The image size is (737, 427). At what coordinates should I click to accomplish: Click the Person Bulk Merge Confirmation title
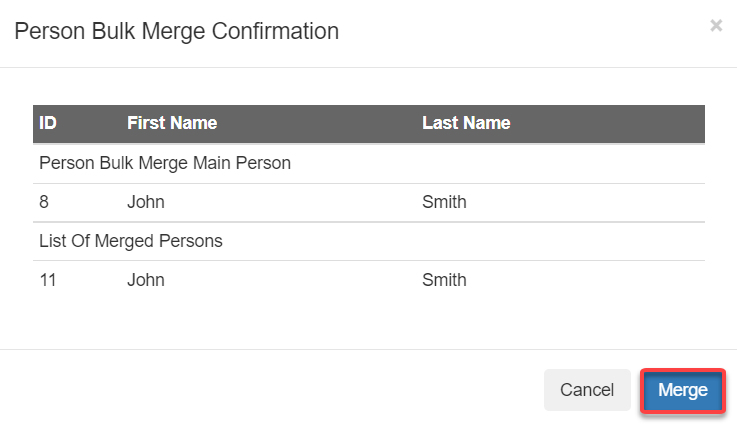176,31
